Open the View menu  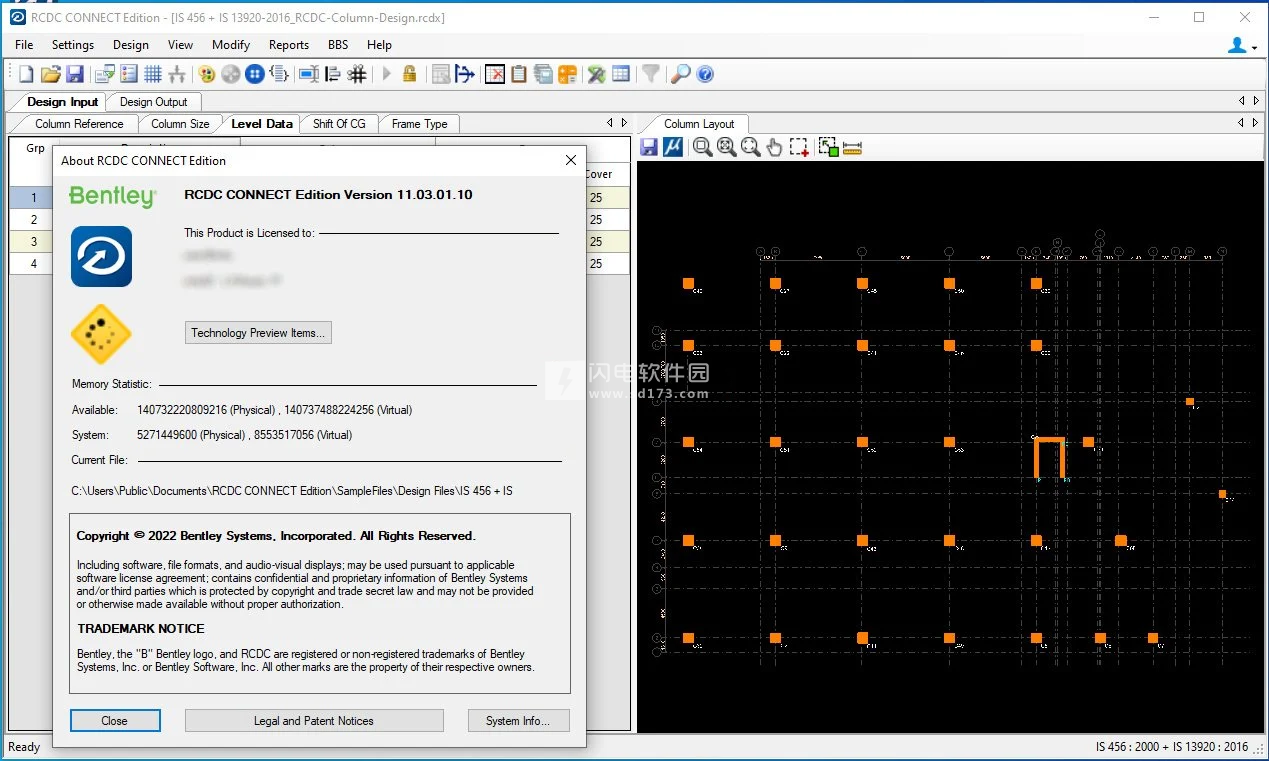[181, 45]
